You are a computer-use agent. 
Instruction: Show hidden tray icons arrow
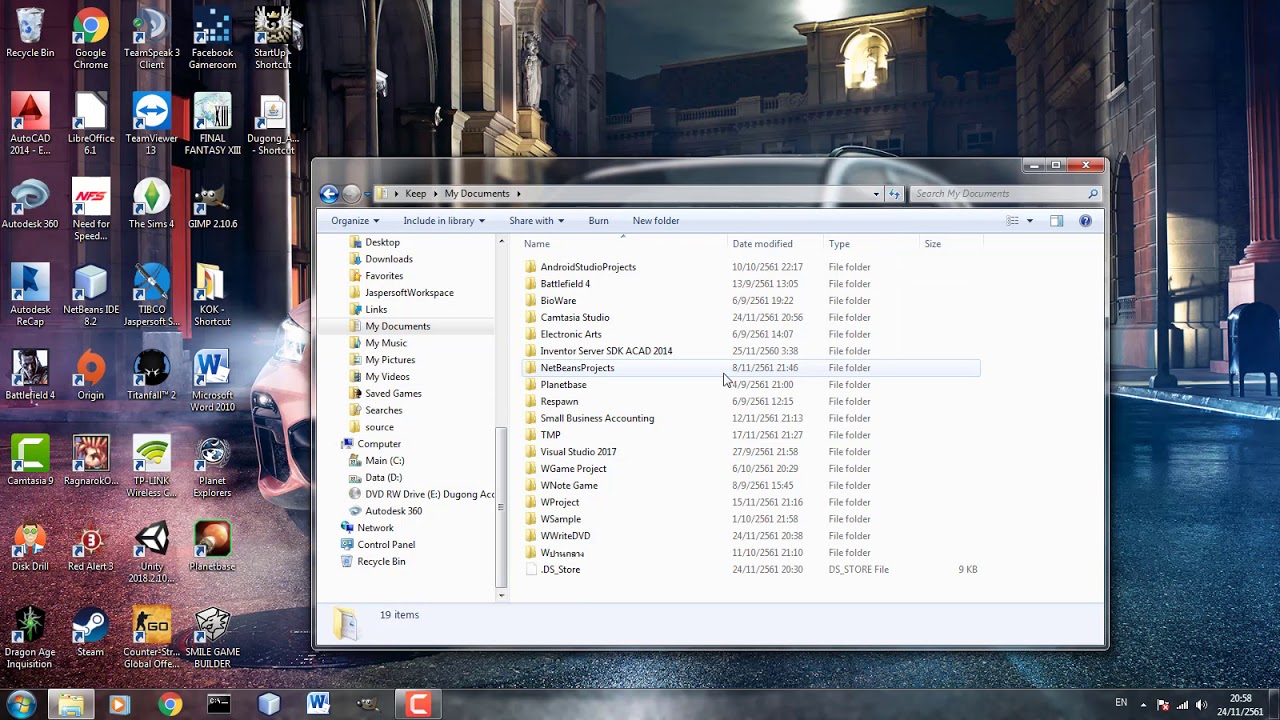click(1143, 704)
